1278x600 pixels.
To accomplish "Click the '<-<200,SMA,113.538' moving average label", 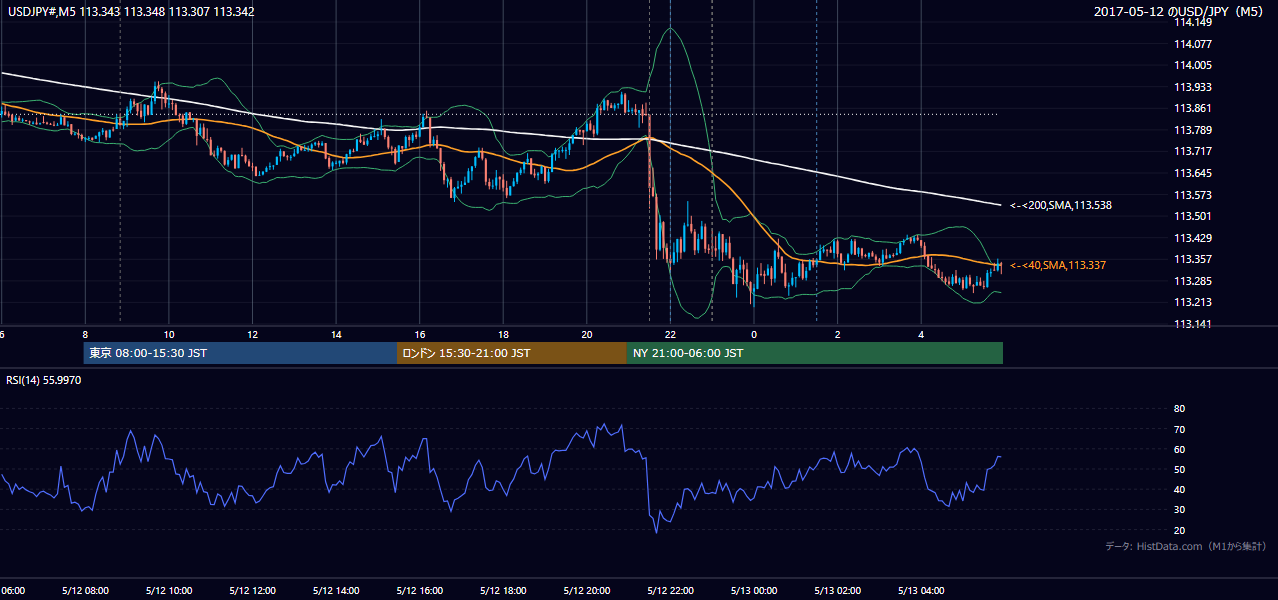I will point(1061,205).
